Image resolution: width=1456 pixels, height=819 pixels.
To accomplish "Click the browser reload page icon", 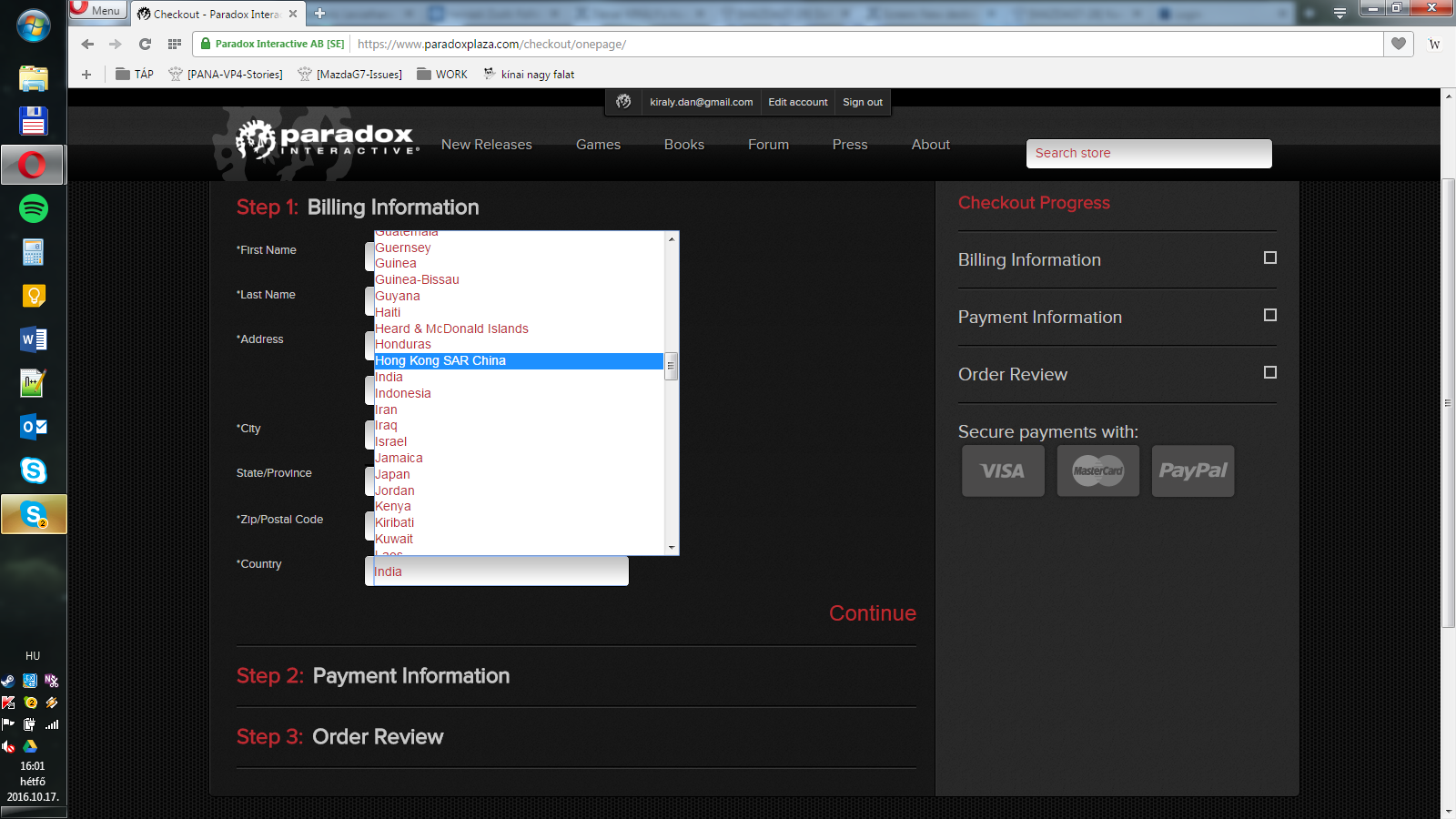I will 145,44.
